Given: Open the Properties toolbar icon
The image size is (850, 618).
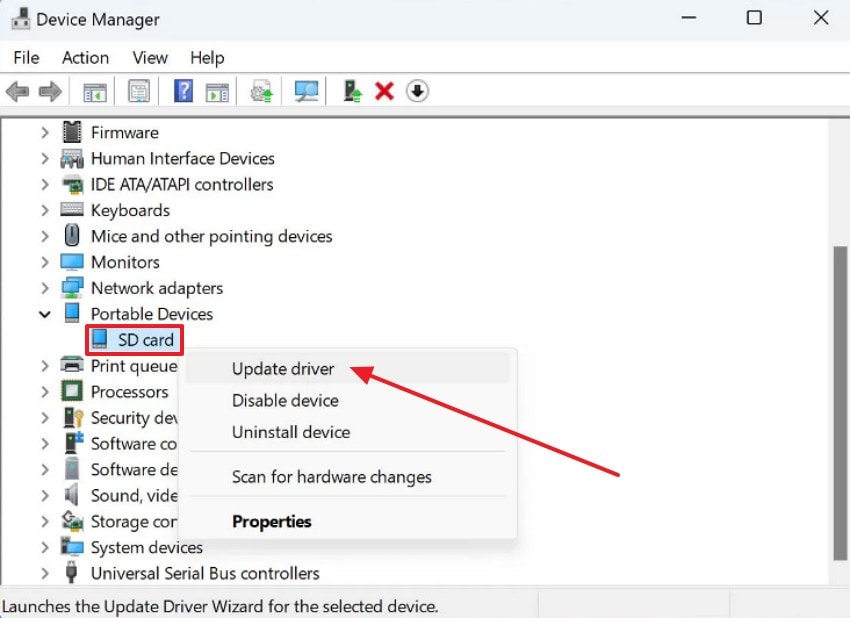Looking at the screenshot, I should (139, 91).
